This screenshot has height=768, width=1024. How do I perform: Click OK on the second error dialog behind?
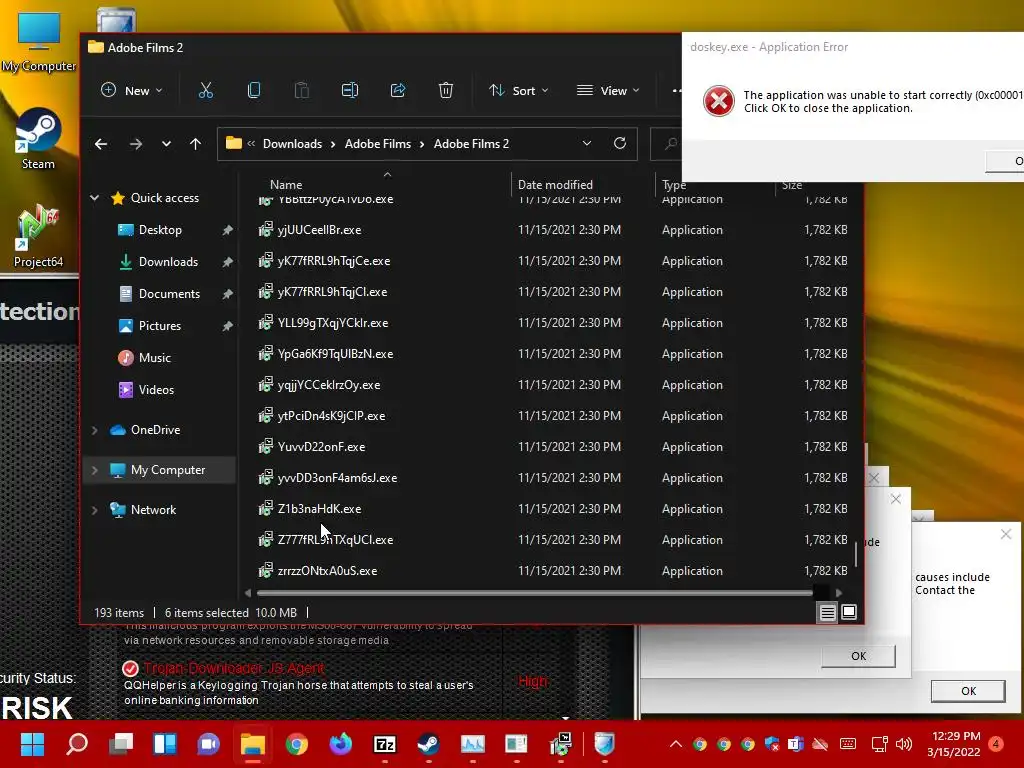[858, 656]
